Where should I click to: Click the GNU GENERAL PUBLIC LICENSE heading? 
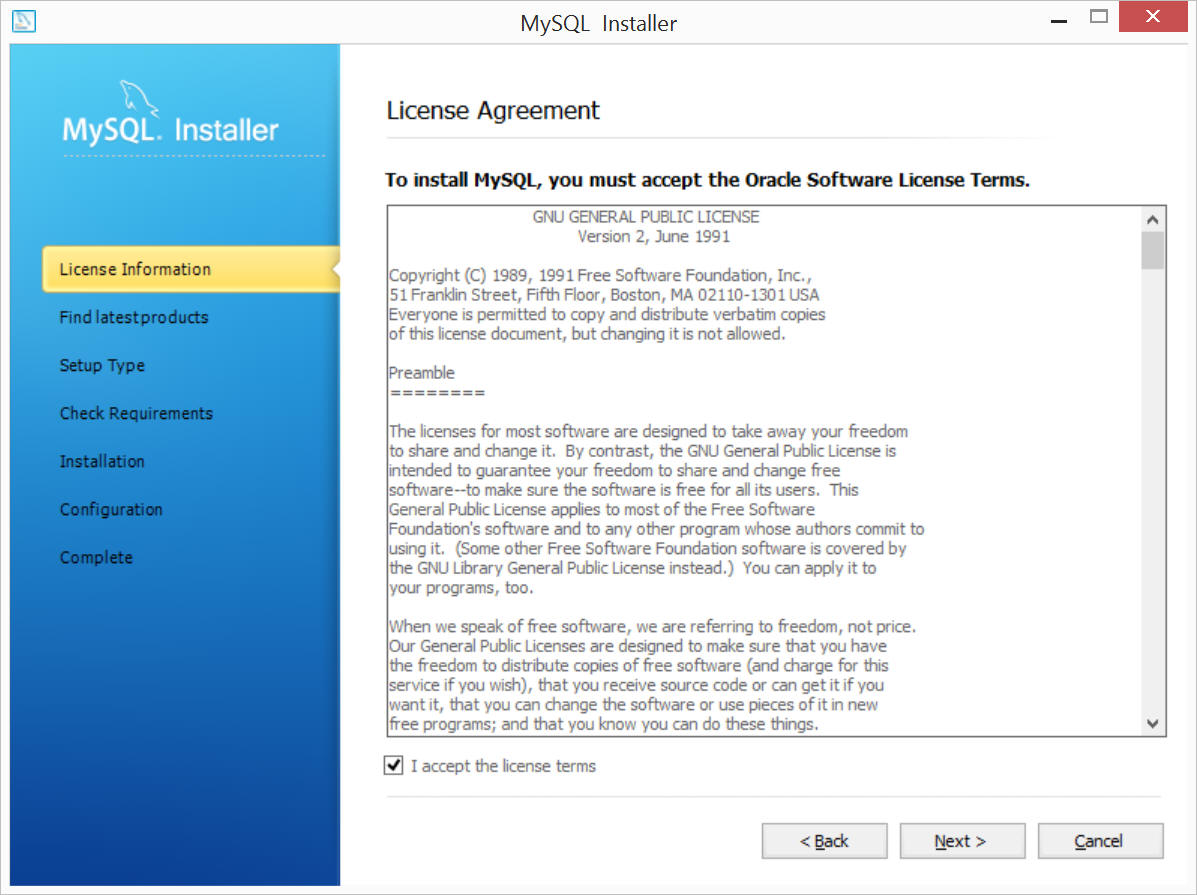tap(646, 217)
